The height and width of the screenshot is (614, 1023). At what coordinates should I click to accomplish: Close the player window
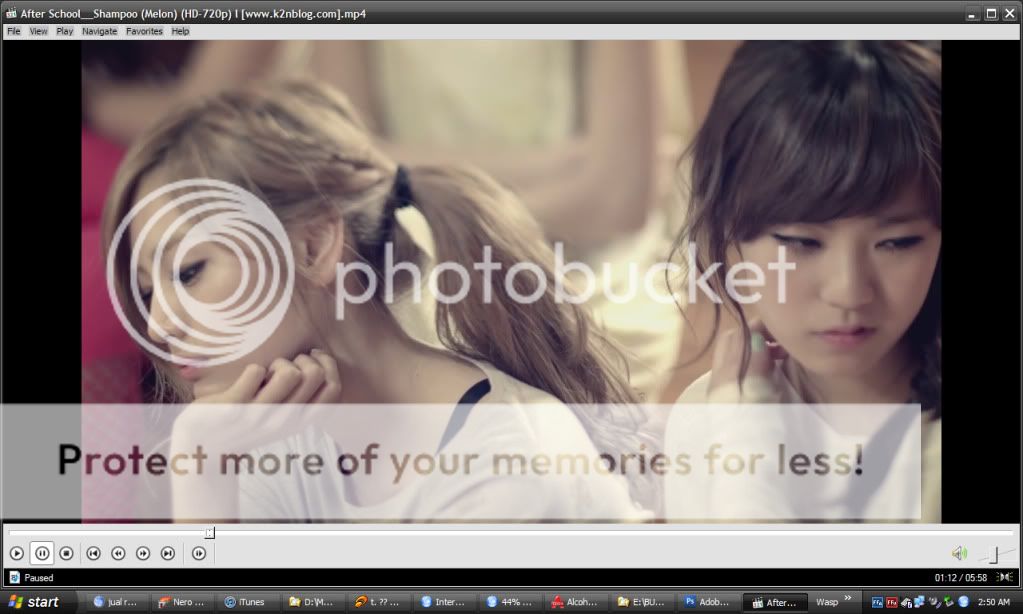pyautogui.click(x=1009, y=14)
